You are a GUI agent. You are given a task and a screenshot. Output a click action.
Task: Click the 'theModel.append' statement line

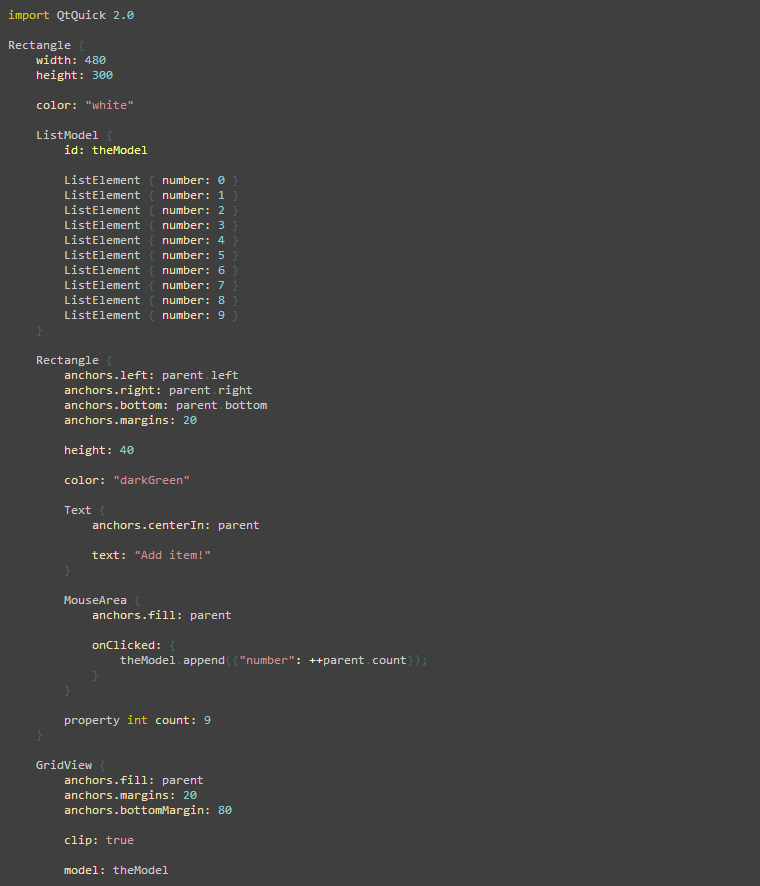point(273,660)
